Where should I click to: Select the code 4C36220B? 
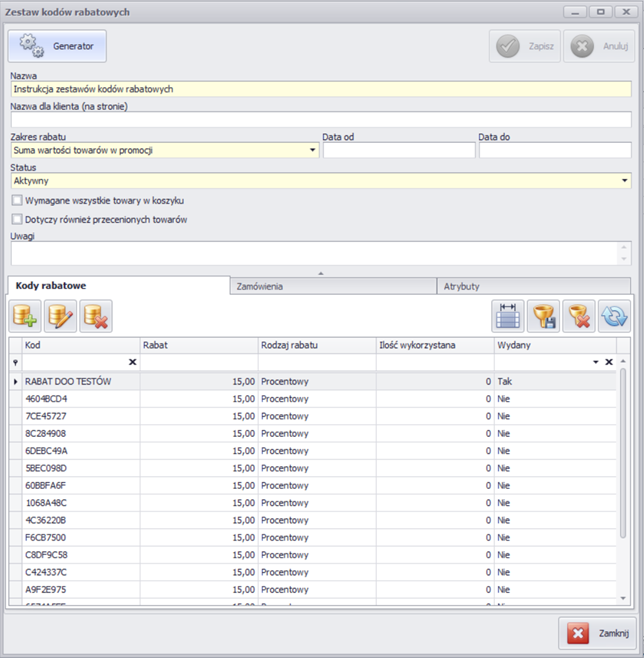pos(45,520)
